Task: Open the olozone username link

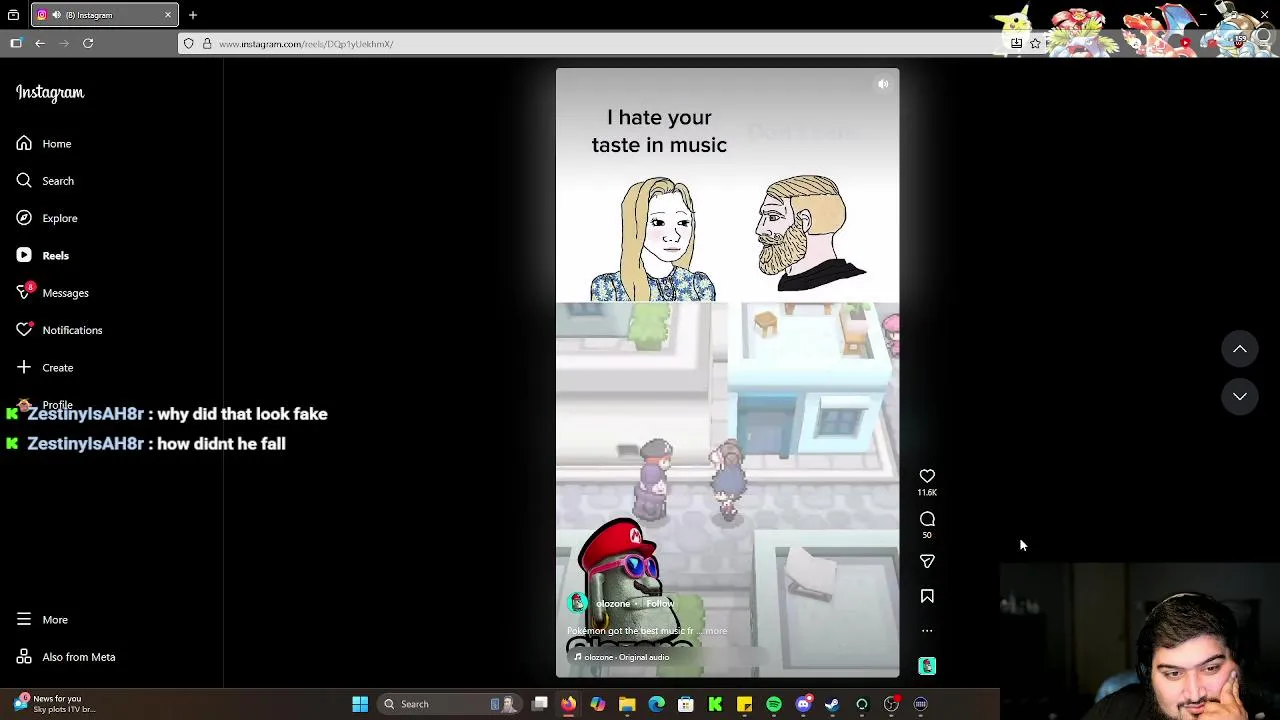Action: point(613,604)
